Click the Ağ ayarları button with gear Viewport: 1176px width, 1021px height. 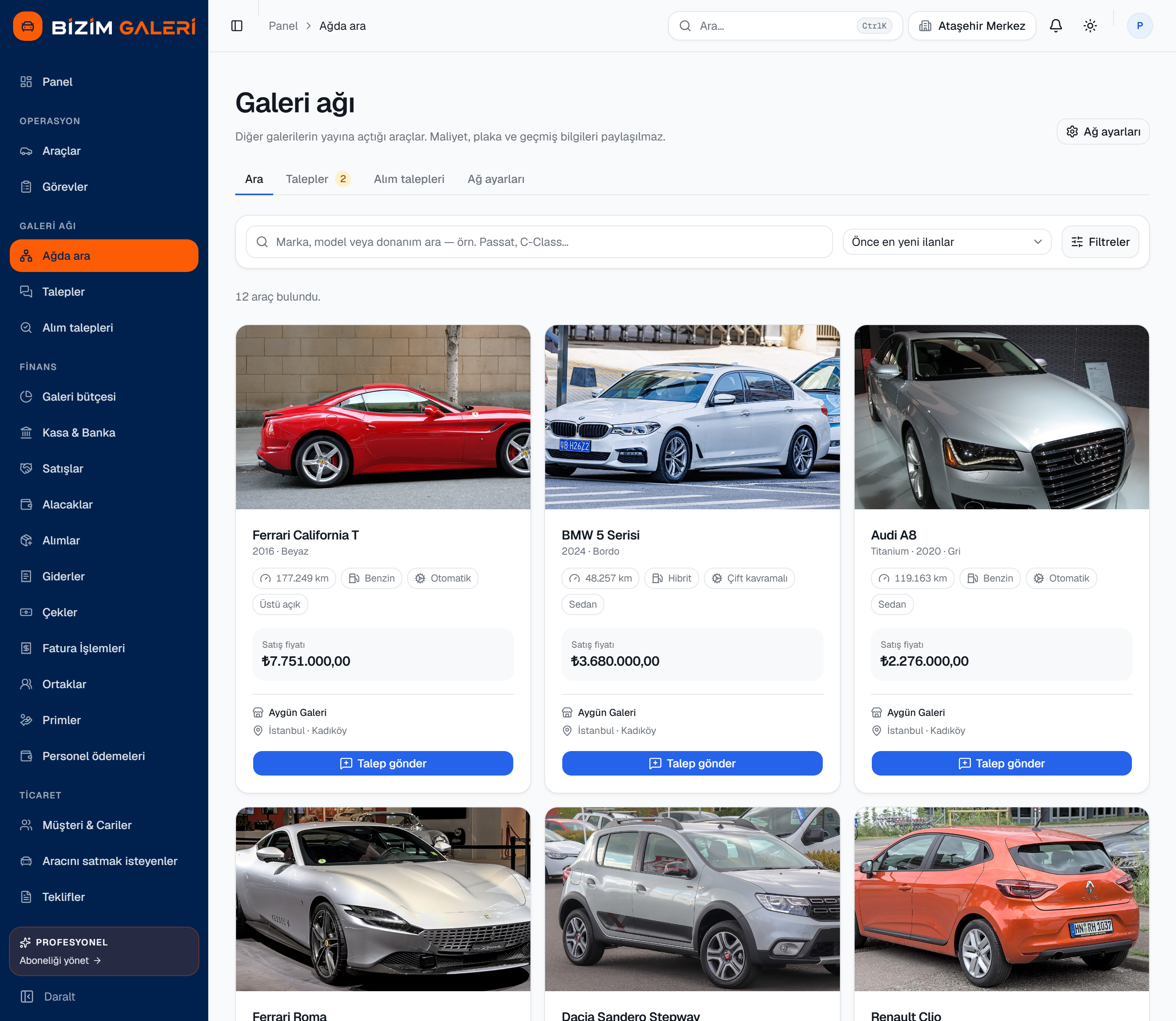click(1102, 132)
